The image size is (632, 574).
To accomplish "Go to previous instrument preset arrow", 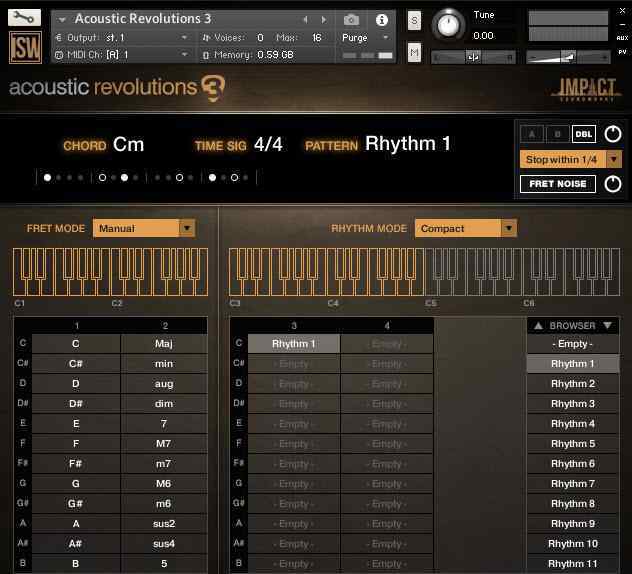I will click(x=305, y=19).
